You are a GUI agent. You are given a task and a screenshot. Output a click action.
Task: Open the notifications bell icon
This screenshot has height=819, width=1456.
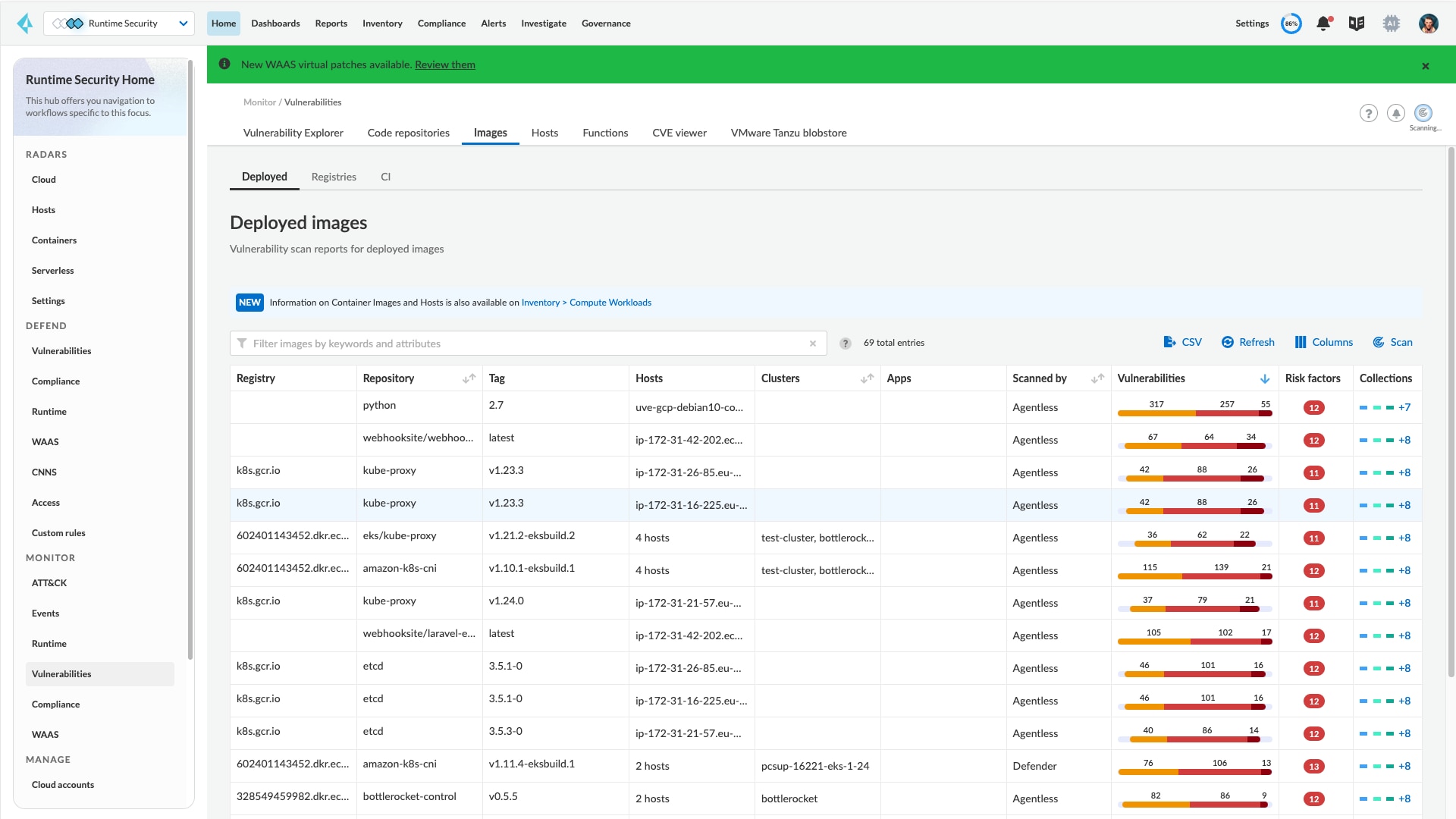click(1323, 24)
